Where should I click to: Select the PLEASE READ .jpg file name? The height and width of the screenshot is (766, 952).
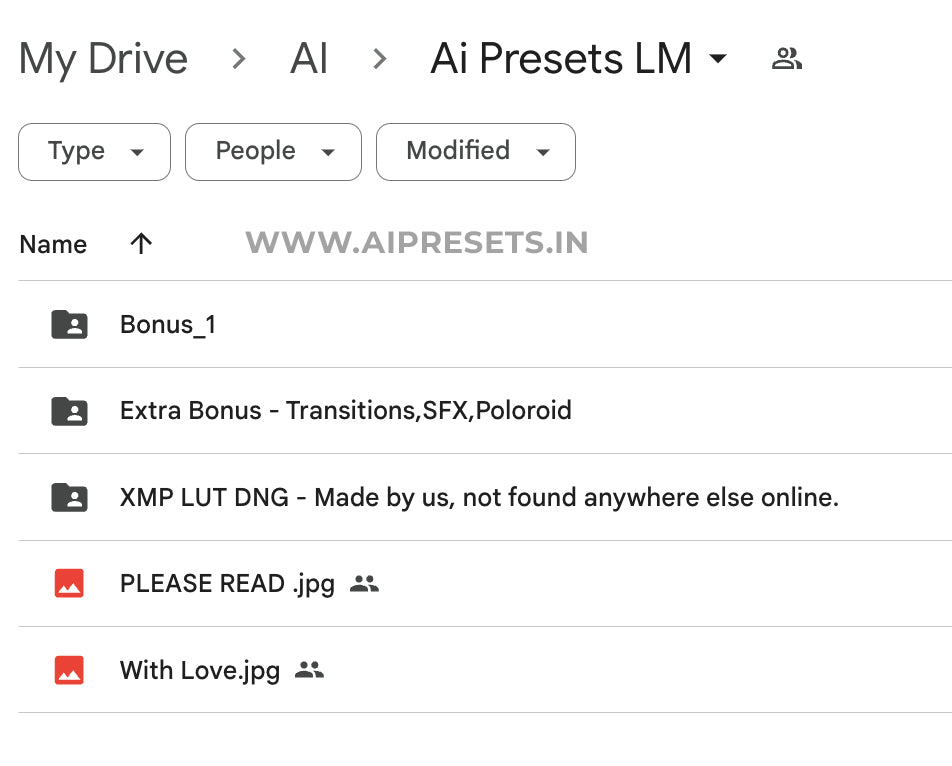tap(228, 584)
